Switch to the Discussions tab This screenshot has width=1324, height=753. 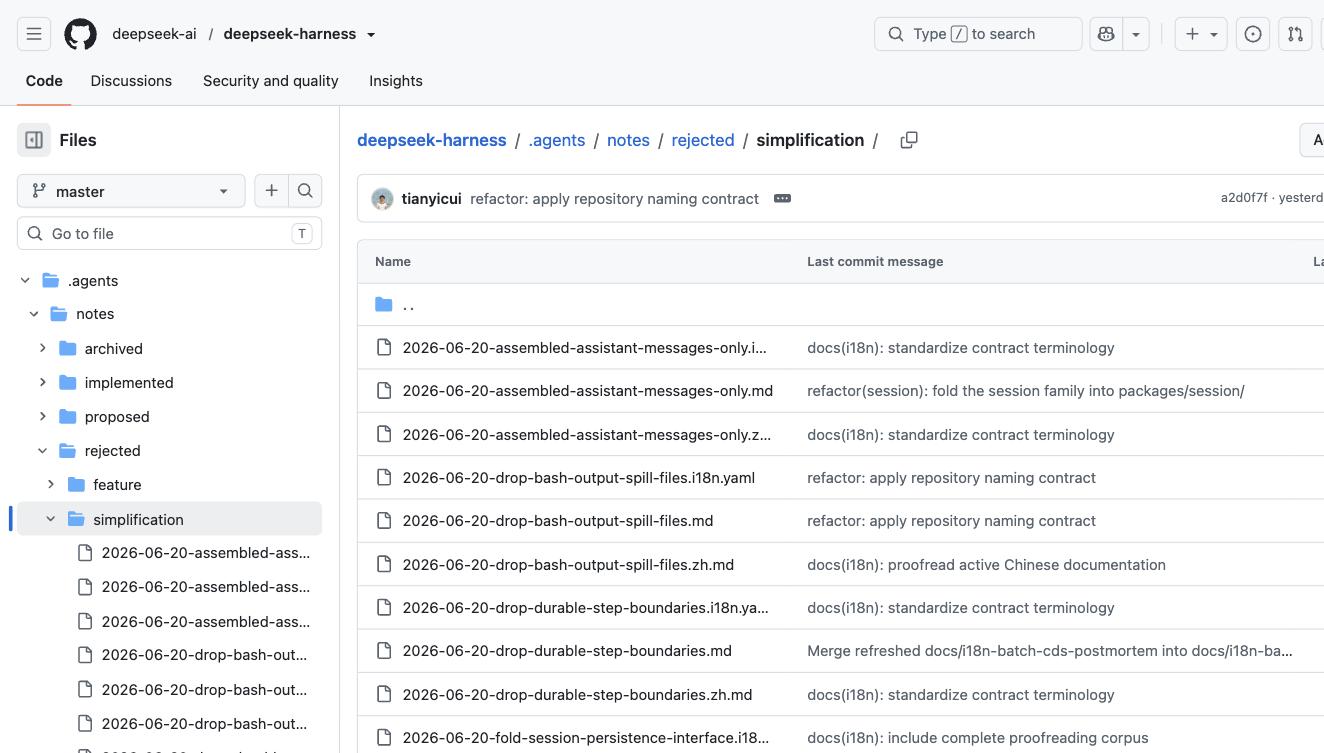pyautogui.click(x=131, y=81)
